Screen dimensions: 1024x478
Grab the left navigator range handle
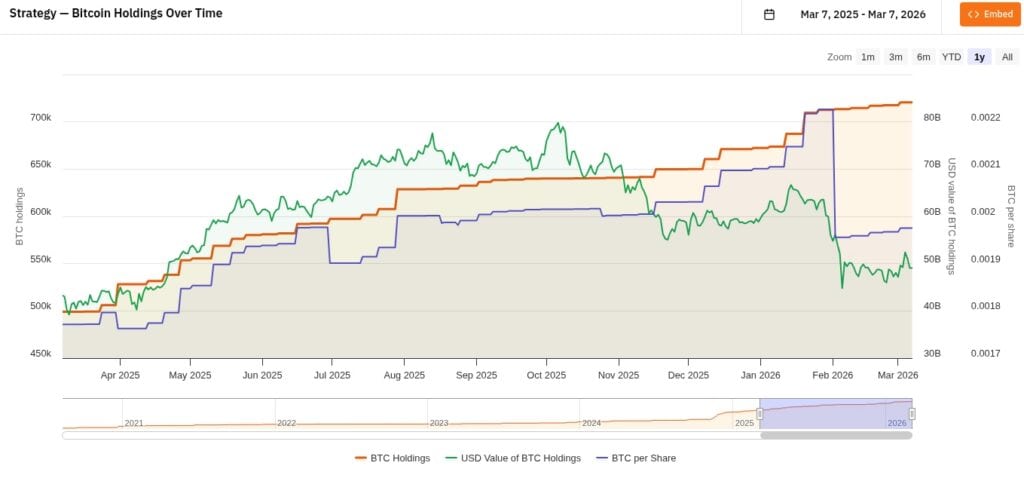pos(760,414)
